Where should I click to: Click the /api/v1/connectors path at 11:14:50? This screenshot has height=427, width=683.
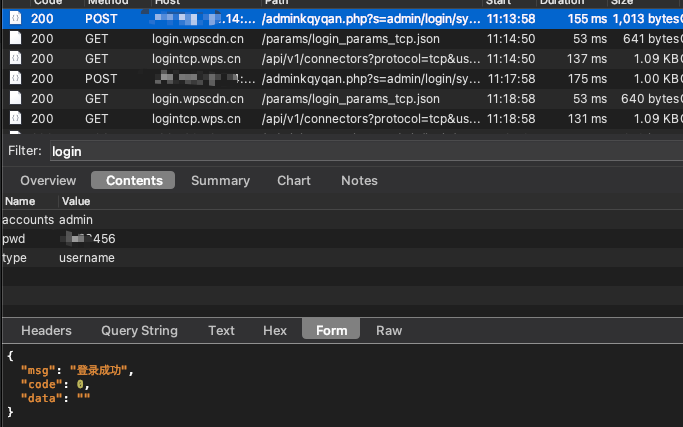[x=371, y=59]
